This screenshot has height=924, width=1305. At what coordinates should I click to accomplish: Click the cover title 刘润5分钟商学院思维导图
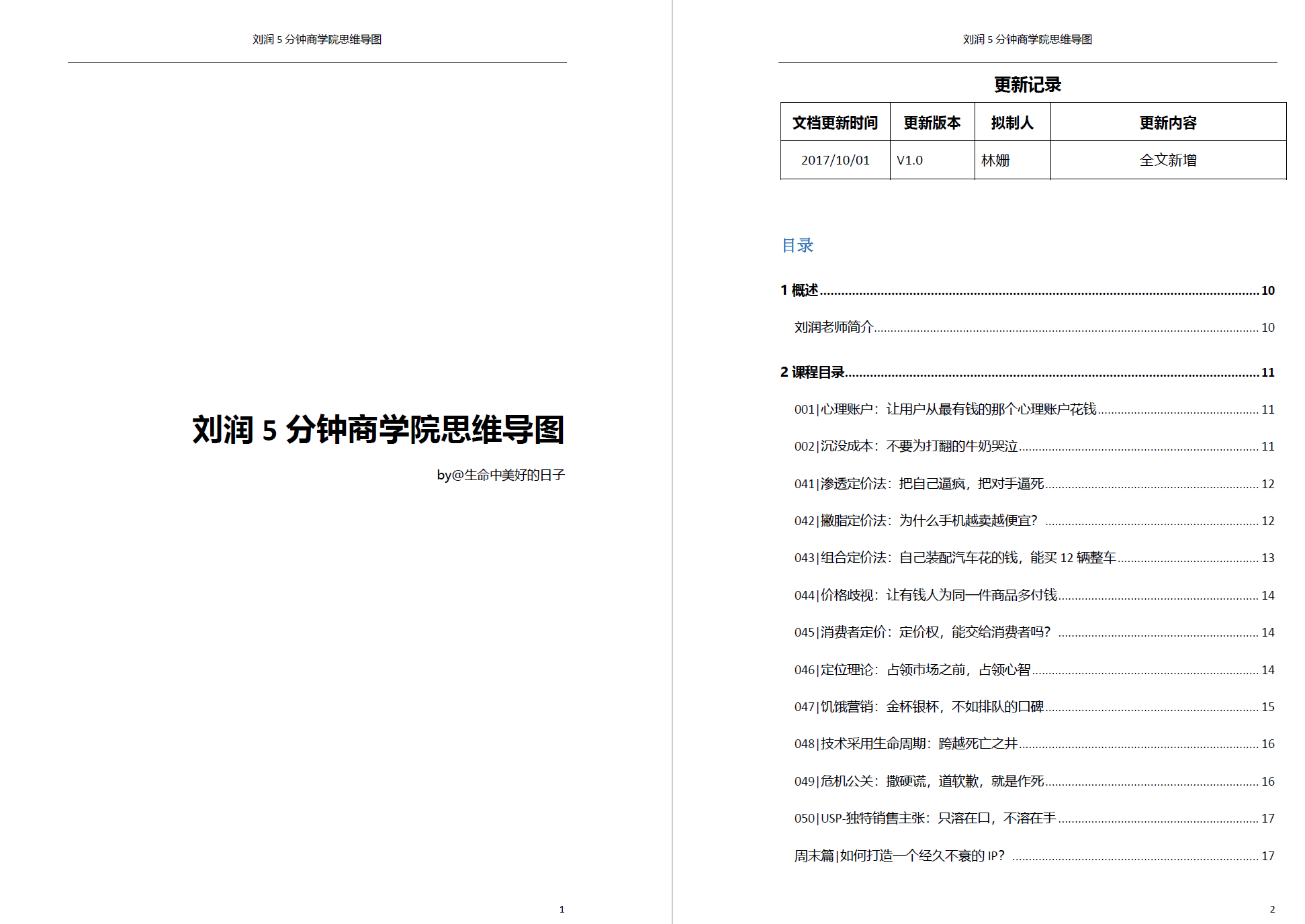point(377,430)
